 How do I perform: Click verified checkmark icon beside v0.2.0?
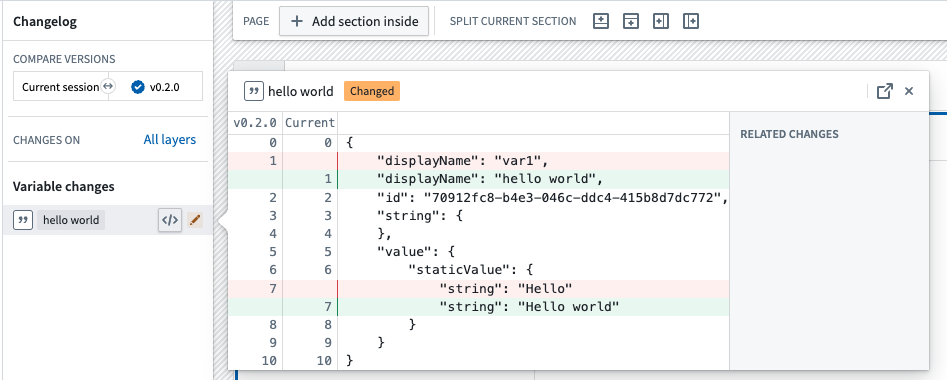pos(138,87)
